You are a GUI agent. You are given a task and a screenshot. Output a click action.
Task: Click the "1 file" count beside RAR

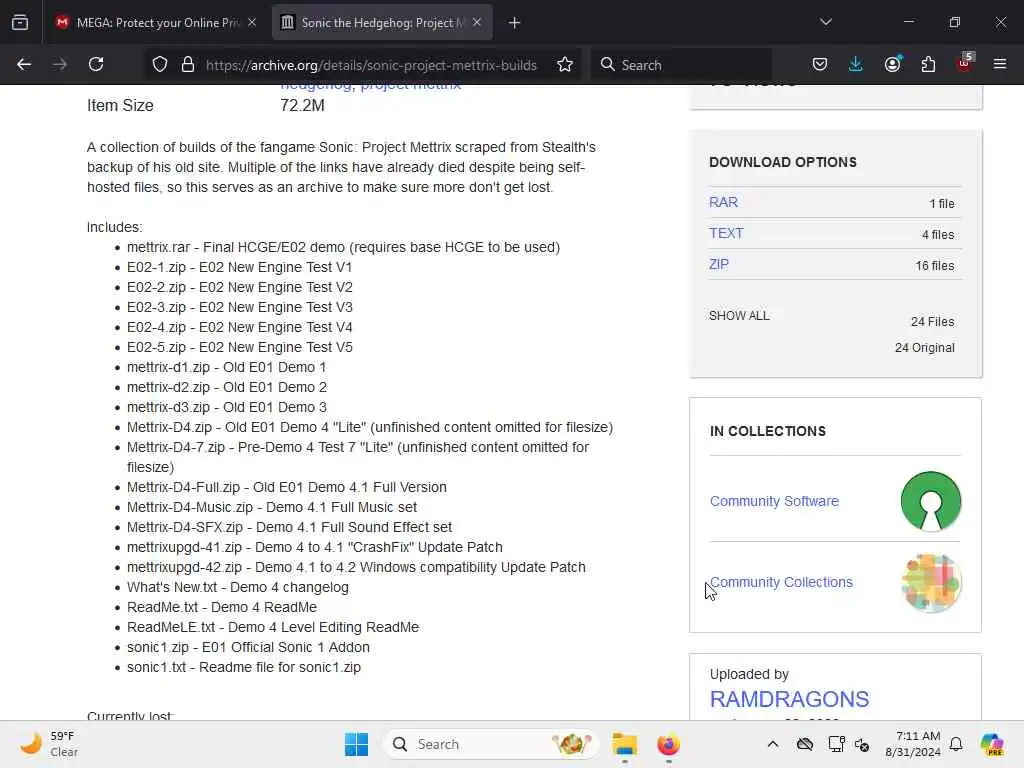coord(942,204)
